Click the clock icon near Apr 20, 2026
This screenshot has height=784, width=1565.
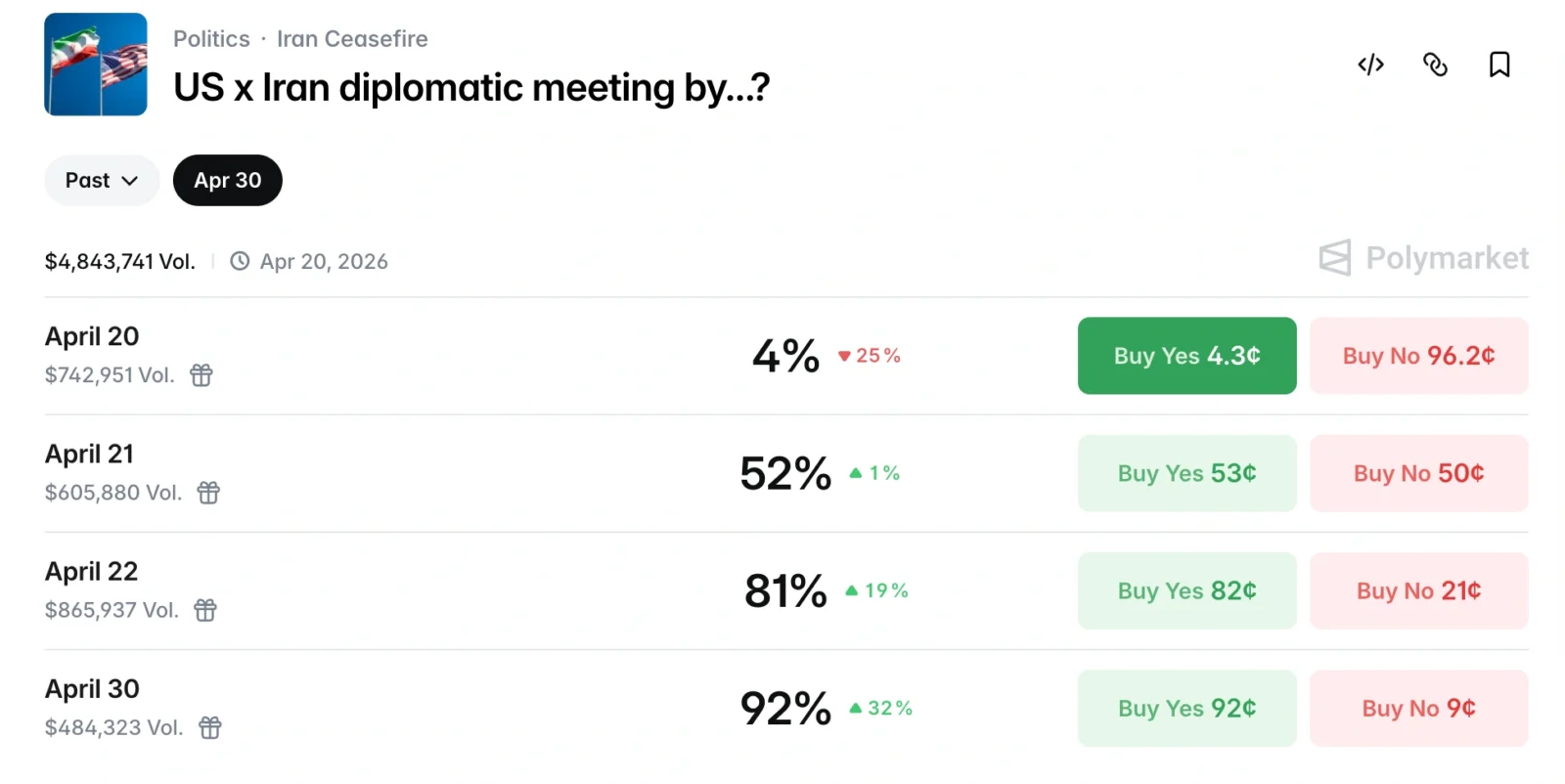click(240, 261)
